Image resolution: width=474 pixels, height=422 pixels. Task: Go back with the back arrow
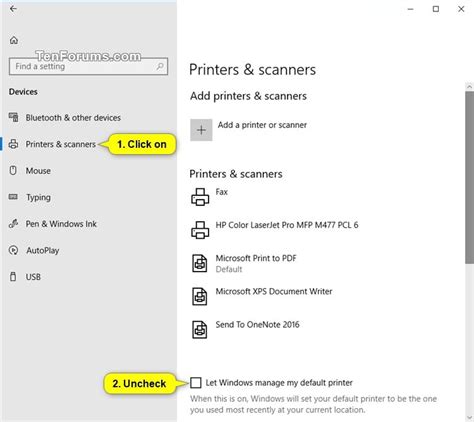pyautogui.click(x=13, y=9)
